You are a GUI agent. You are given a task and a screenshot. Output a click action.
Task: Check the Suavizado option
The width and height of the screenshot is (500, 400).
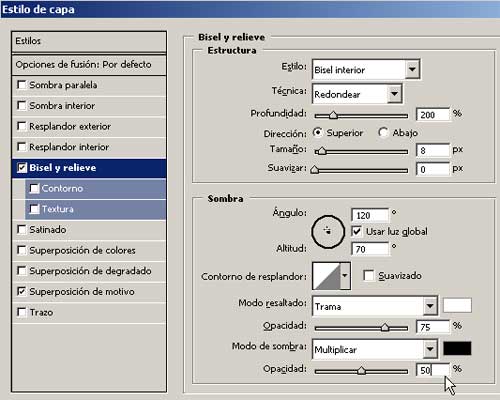(x=368, y=276)
